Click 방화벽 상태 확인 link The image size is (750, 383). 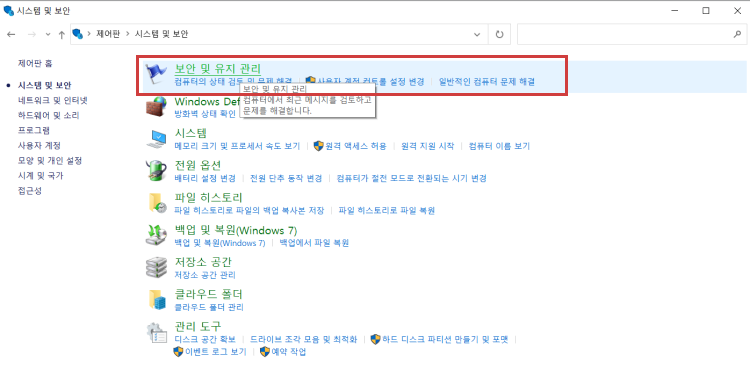click(x=205, y=114)
